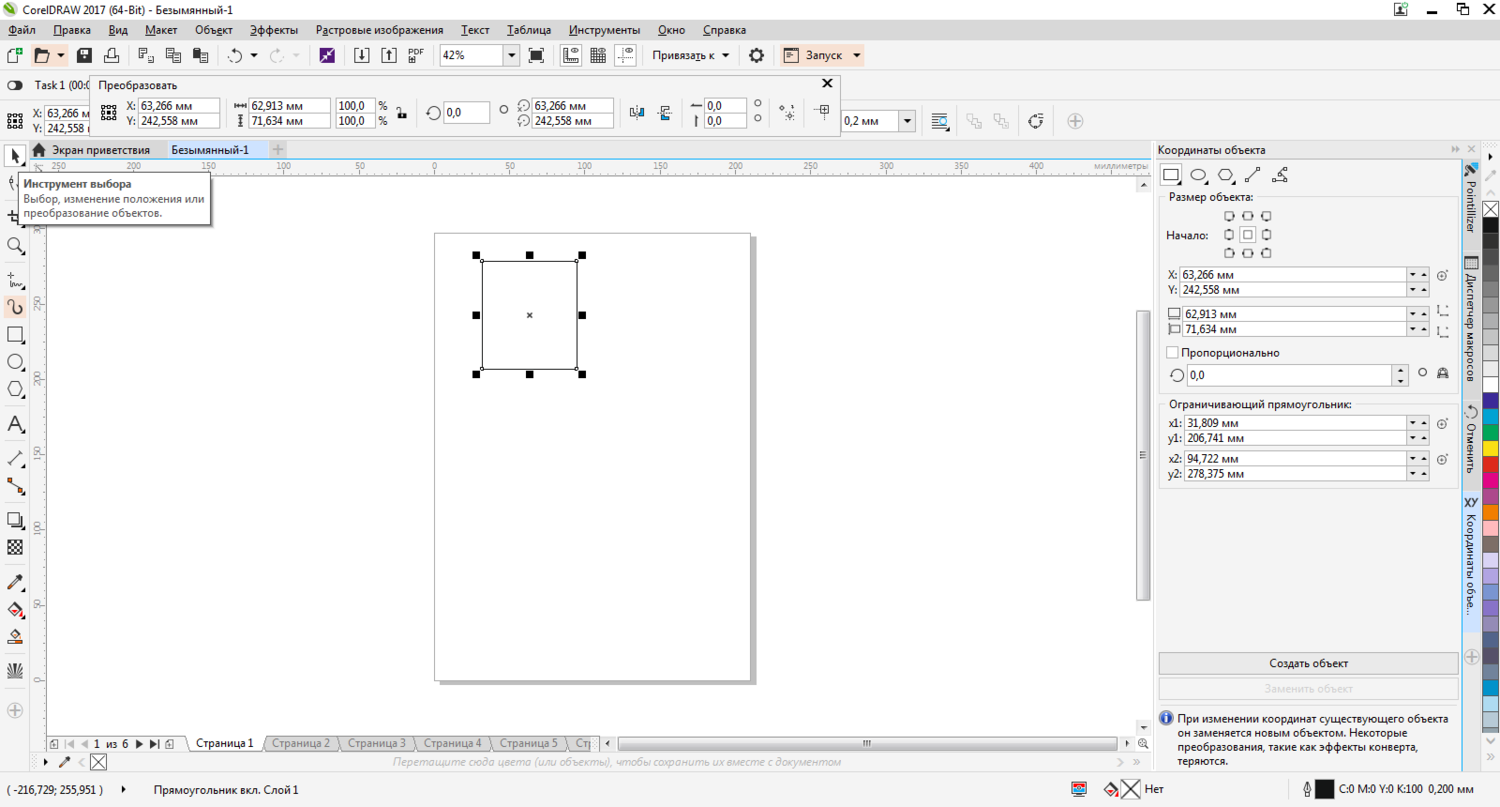Open the outline width dropdown 0,2 мм

tap(907, 121)
